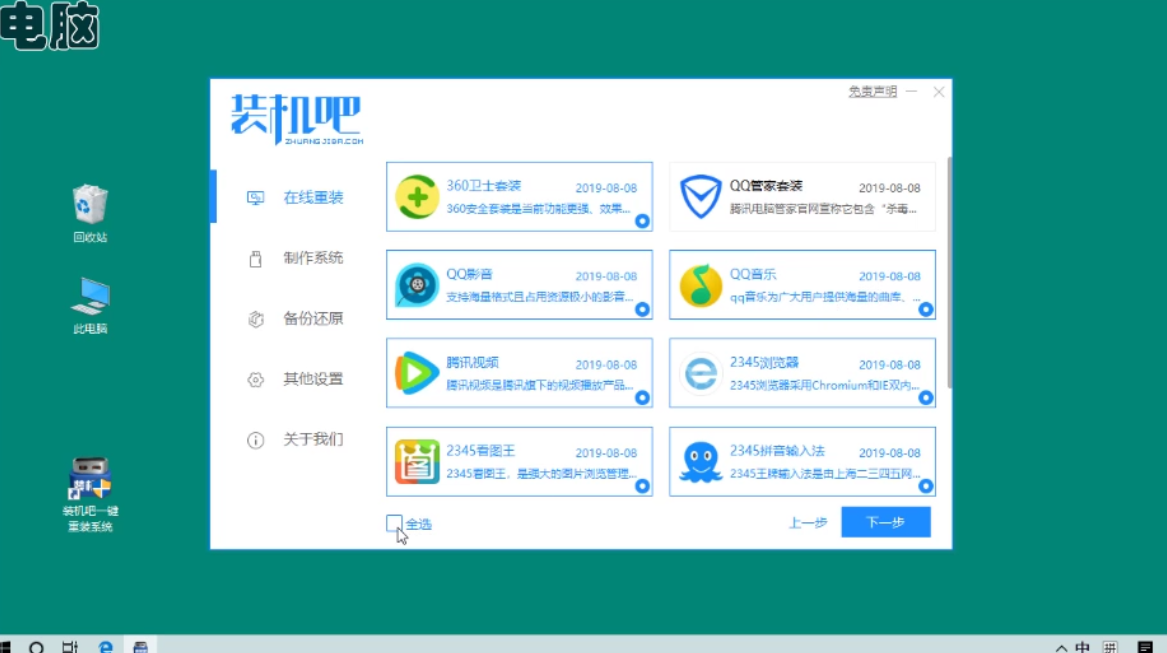Select the 装机吧一键重装系统 desktop shortcut
1167x653 pixels.
point(90,494)
